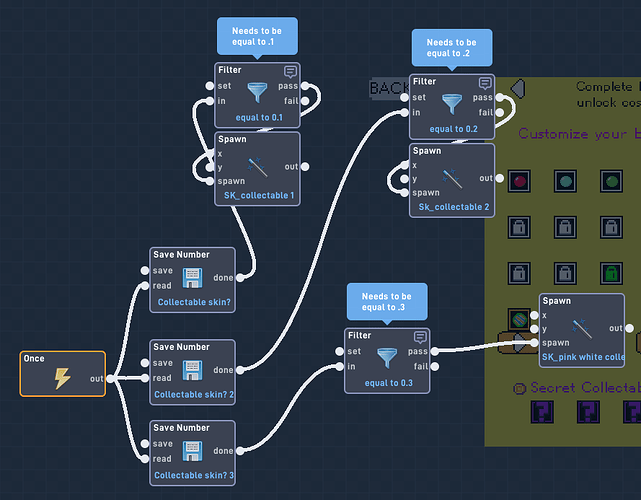Viewport: 641px width, 500px height.
Task: Click the pass port on equal to 0.3 Filter
Action: point(435,351)
